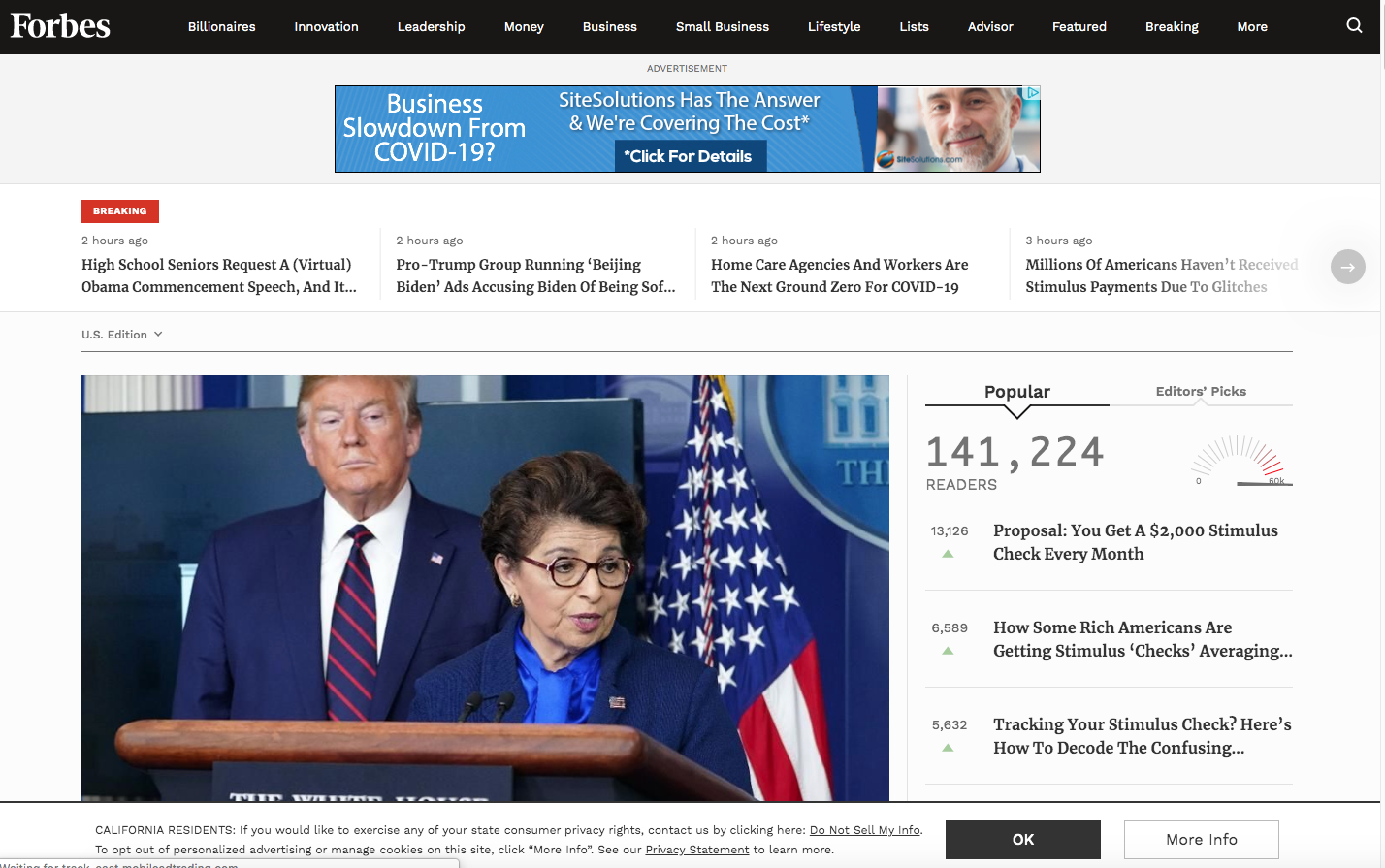Click the More Info privacy button

[x=1201, y=839]
